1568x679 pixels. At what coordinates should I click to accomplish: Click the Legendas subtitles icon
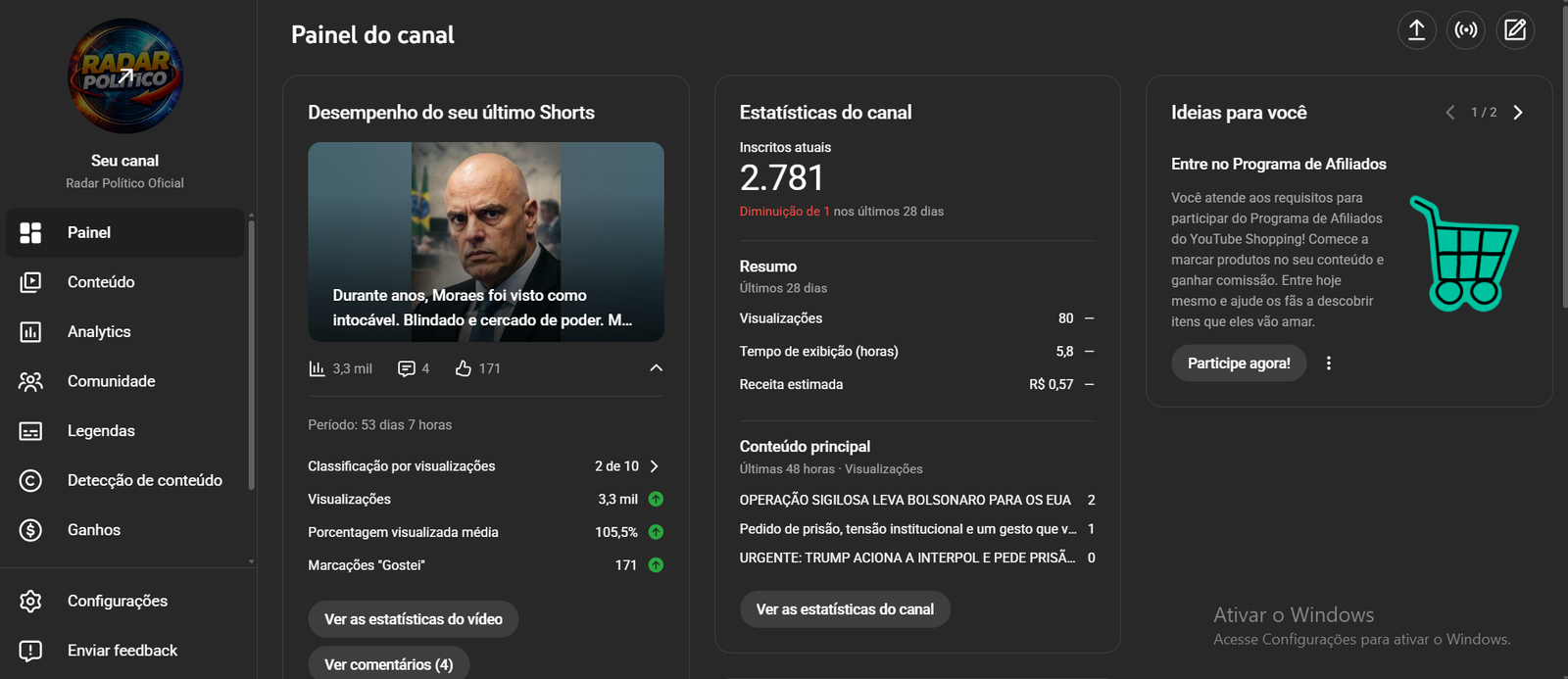click(30, 431)
